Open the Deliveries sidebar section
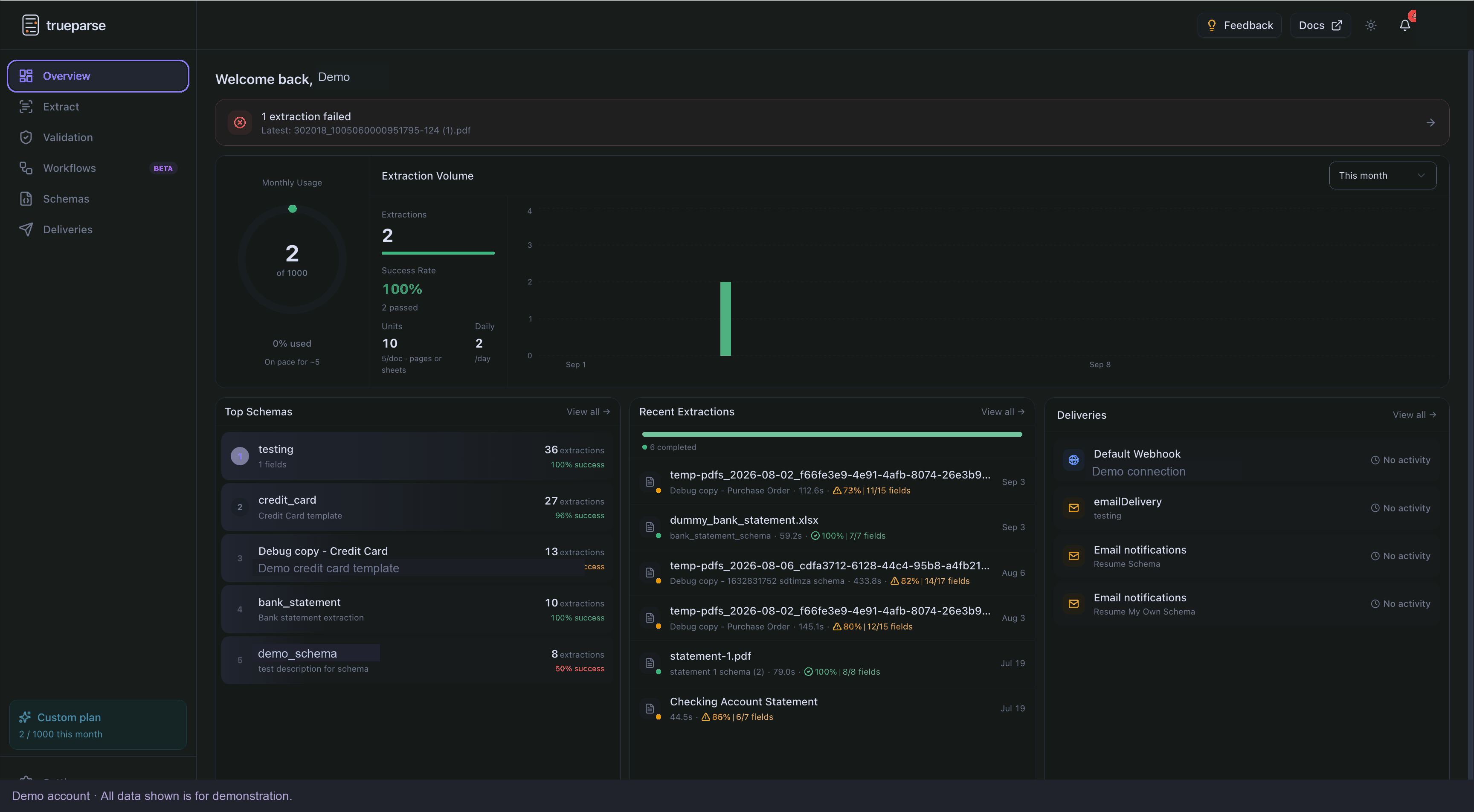Screen dimensions: 1474x812 [98, 229]
